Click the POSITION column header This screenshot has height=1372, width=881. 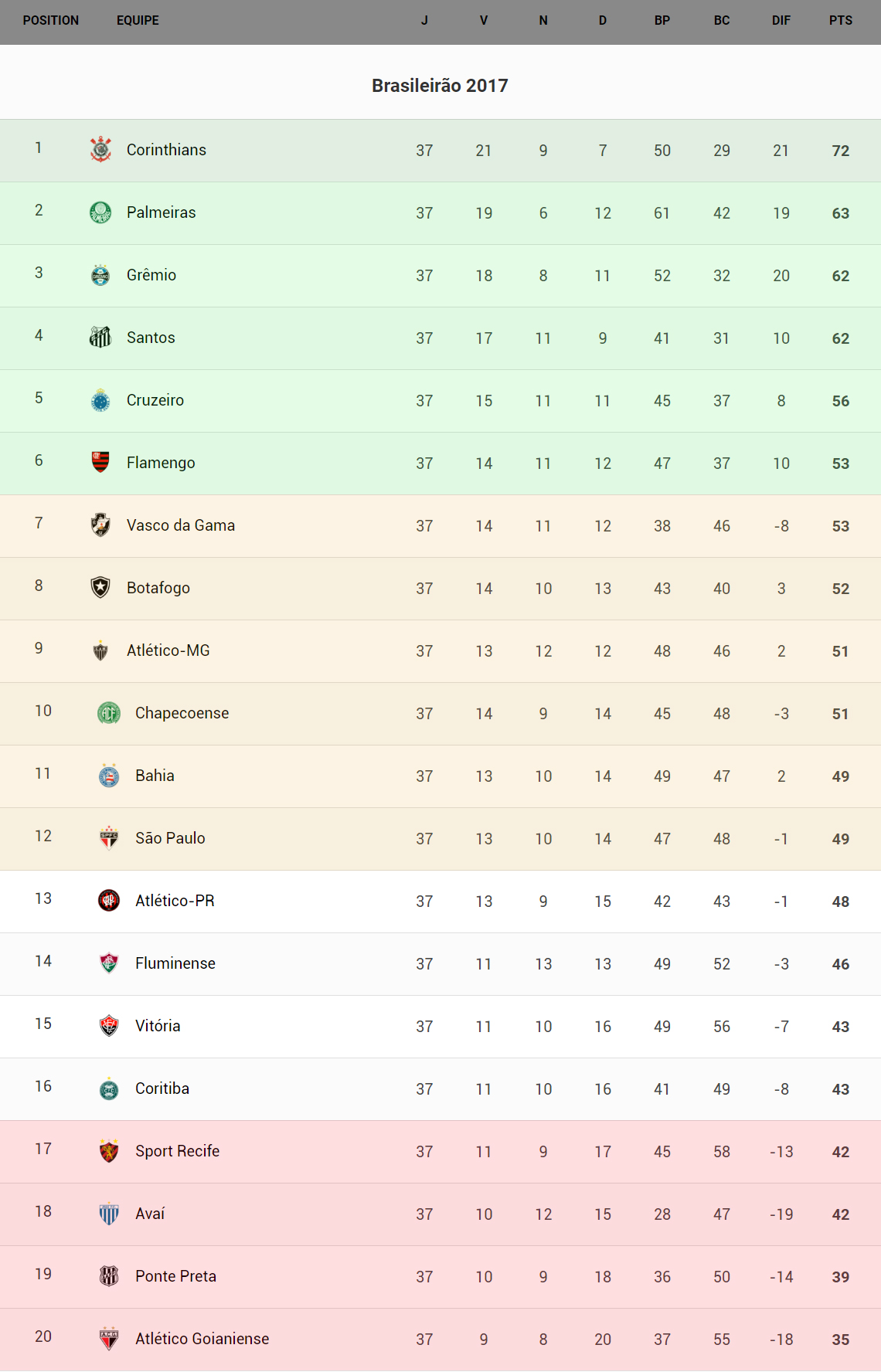[x=51, y=21]
